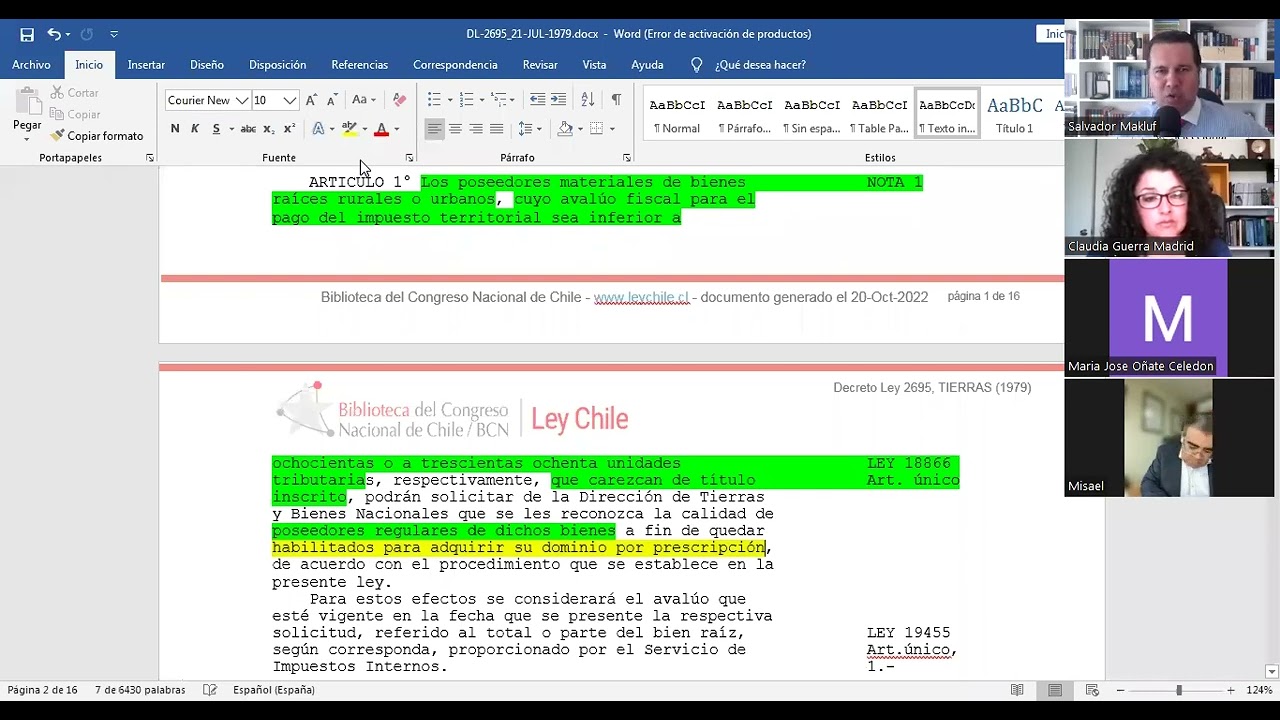
Task: Open the www.leychile.cl link in footer
Action: (641, 297)
